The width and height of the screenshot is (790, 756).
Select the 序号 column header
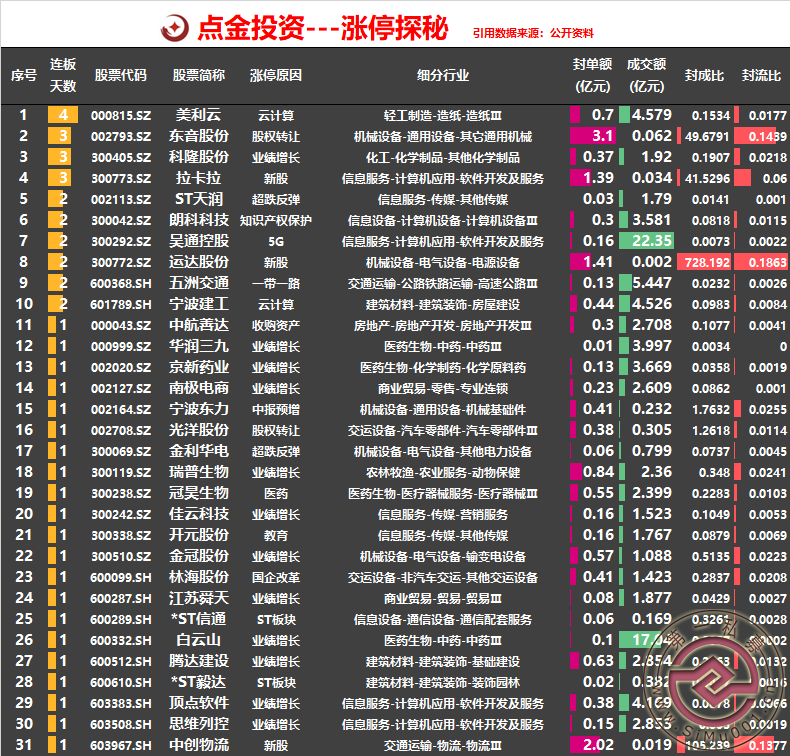(24, 76)
